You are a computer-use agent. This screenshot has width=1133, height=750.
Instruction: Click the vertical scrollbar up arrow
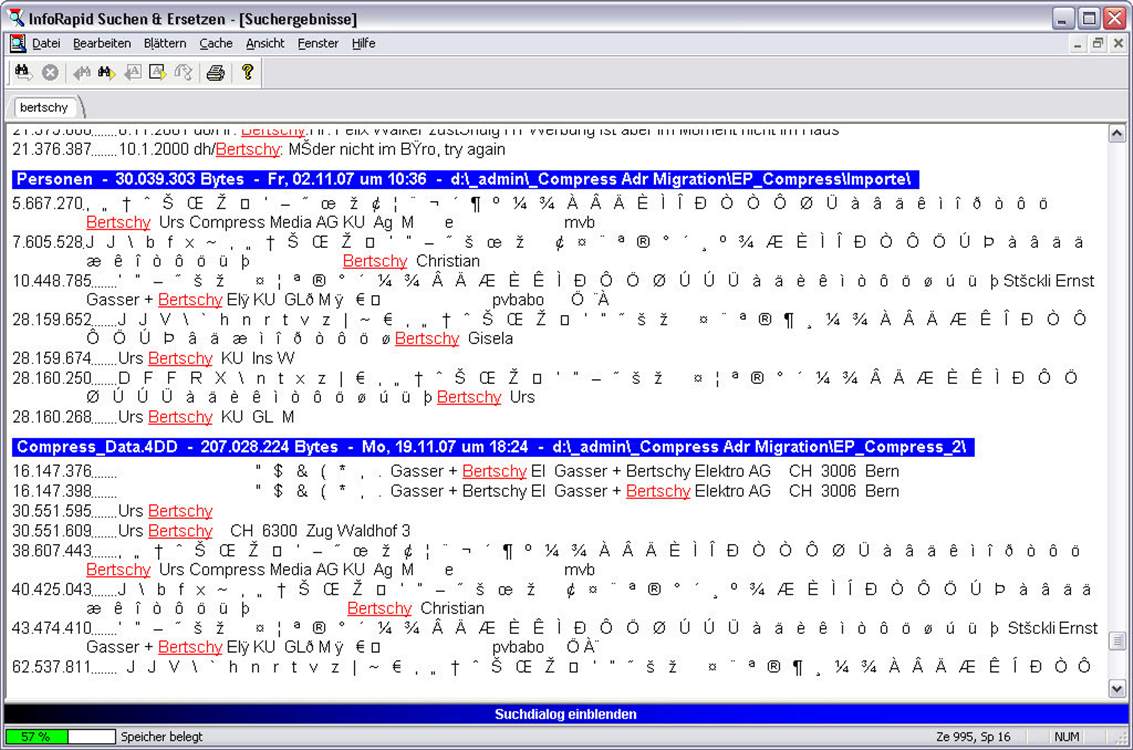click(1116, 133)
